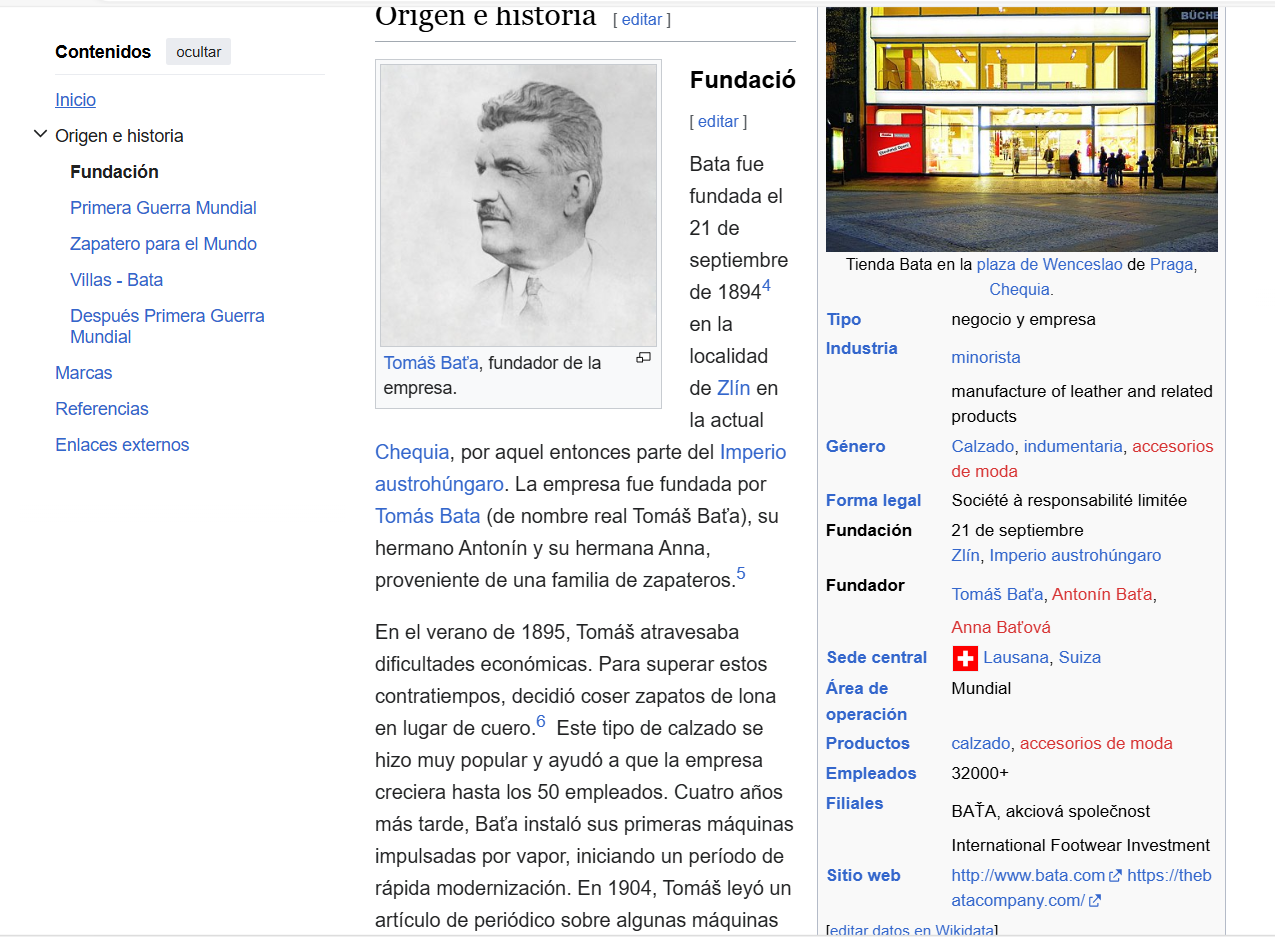Open Zlín link in Fundación infobox row
1275x937 pixels.
click(x=966, y=556)
